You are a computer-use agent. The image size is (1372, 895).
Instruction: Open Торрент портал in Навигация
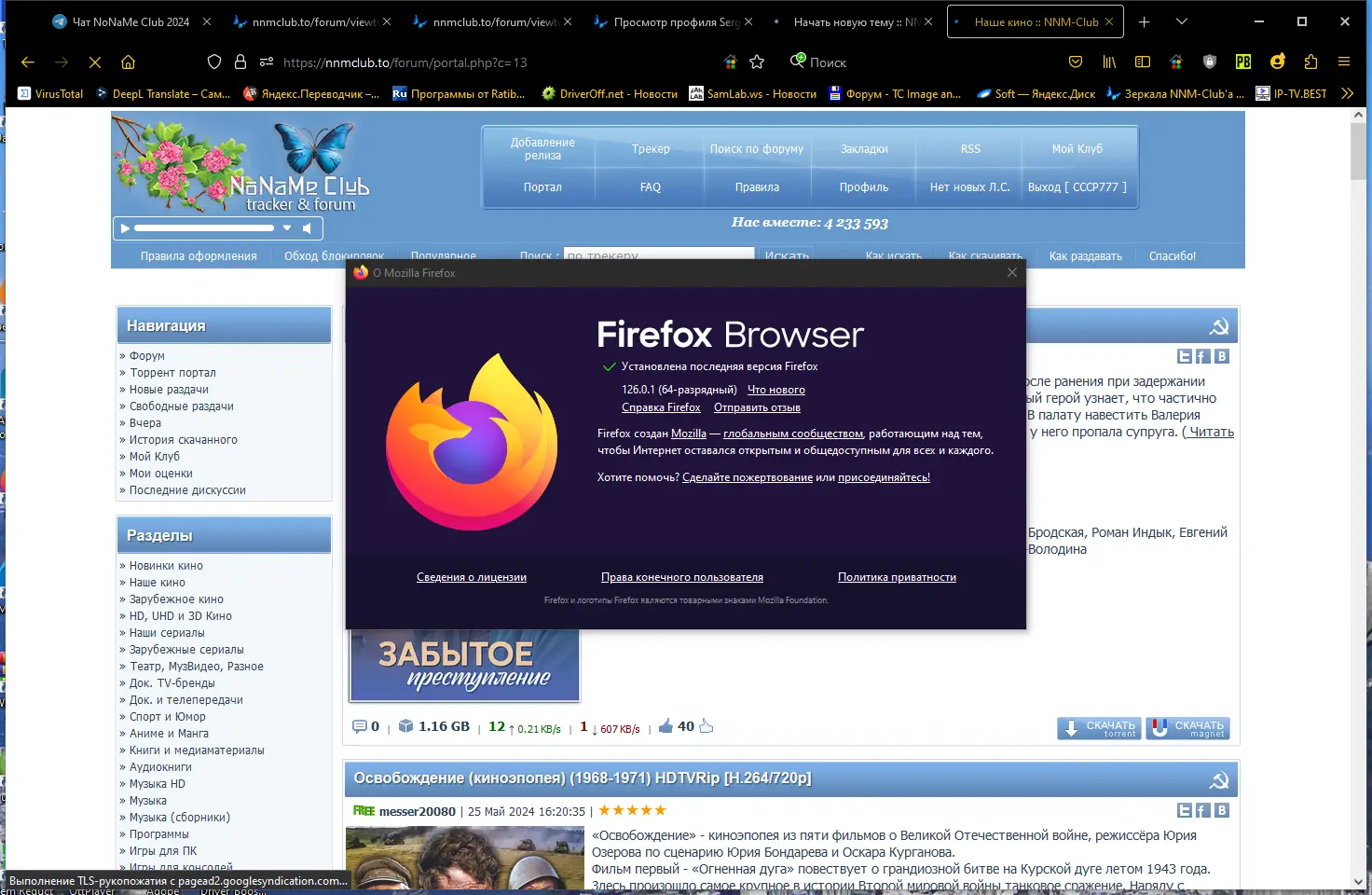click(172, 373)
